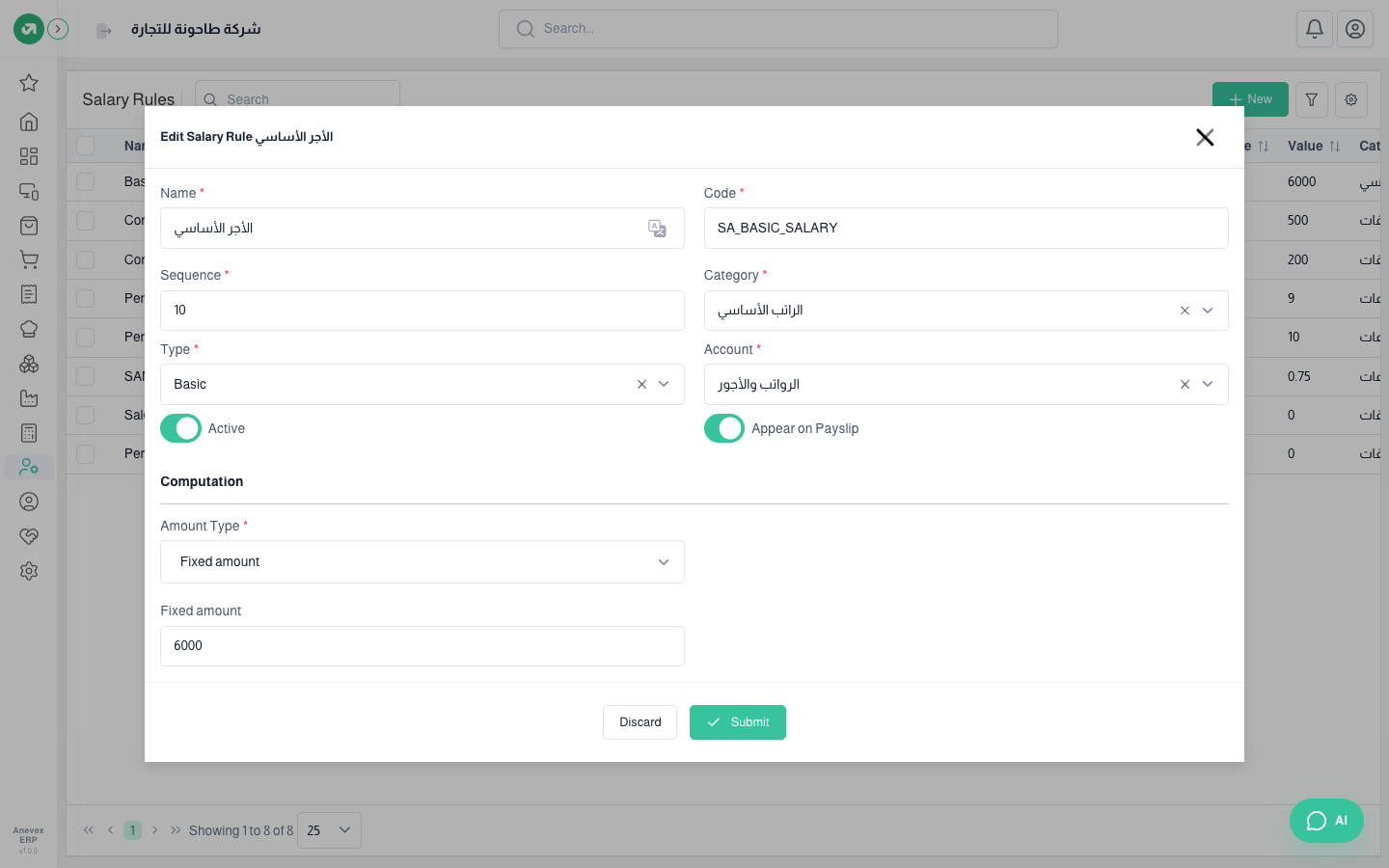
Task: Open the user profile icon in header
Action: pos(1355,29)
